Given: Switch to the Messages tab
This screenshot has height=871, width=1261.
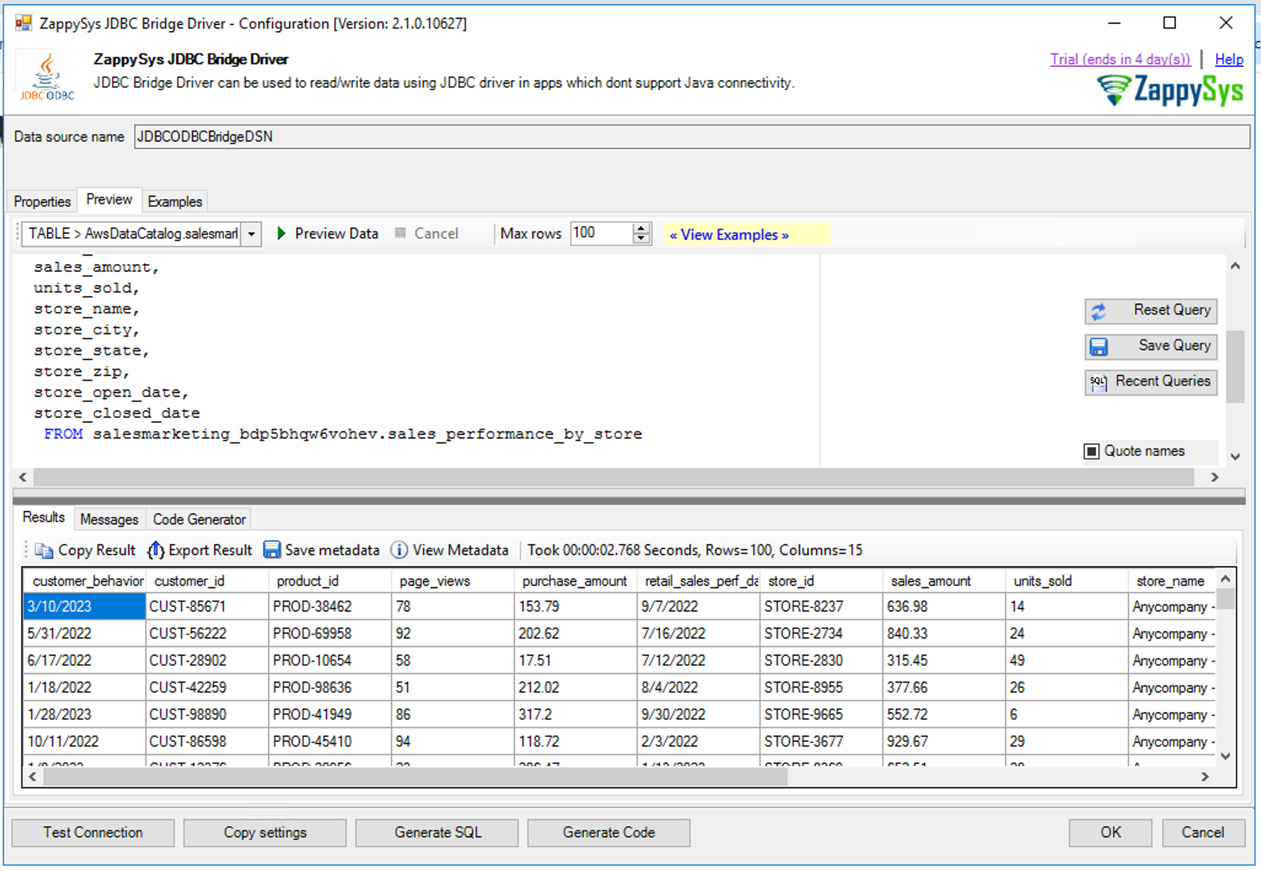Looking at the screenshot, I should coord(109,519).
